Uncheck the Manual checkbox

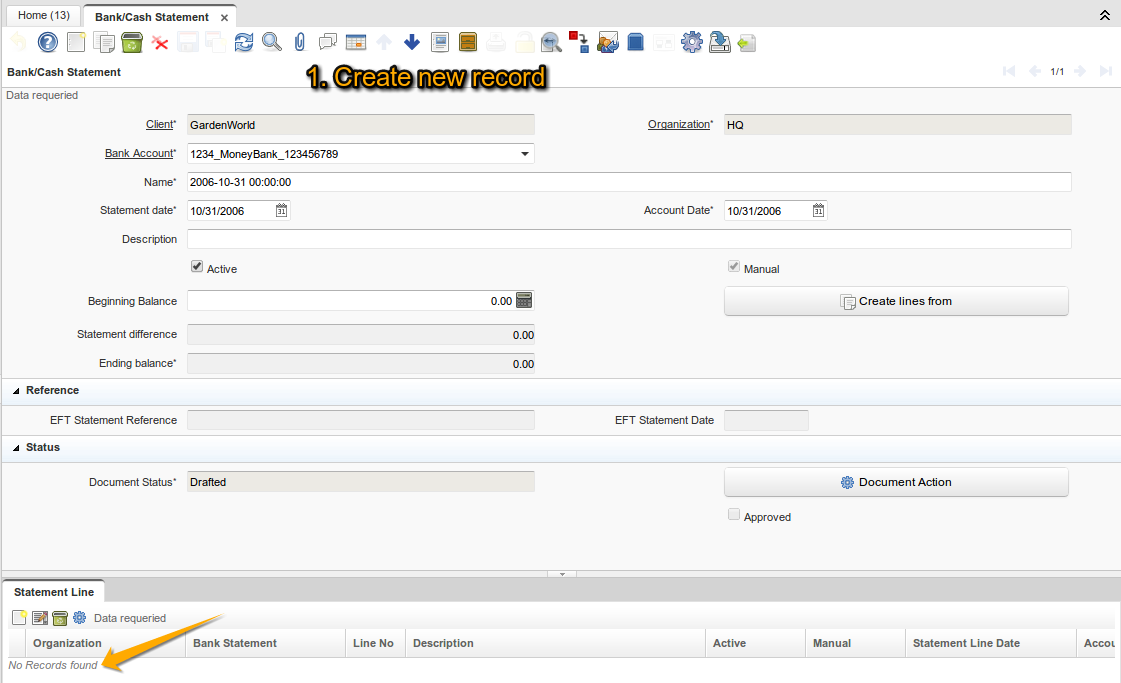pyautogui.click(x=734, y=266)
